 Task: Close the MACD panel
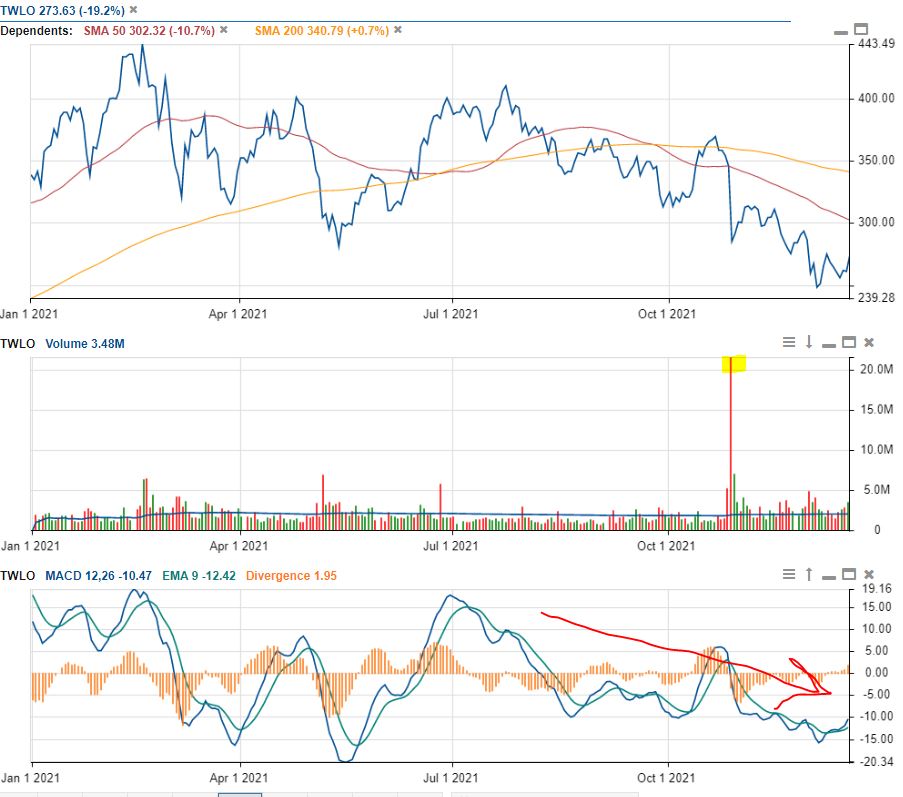click(x=867, y=576)
